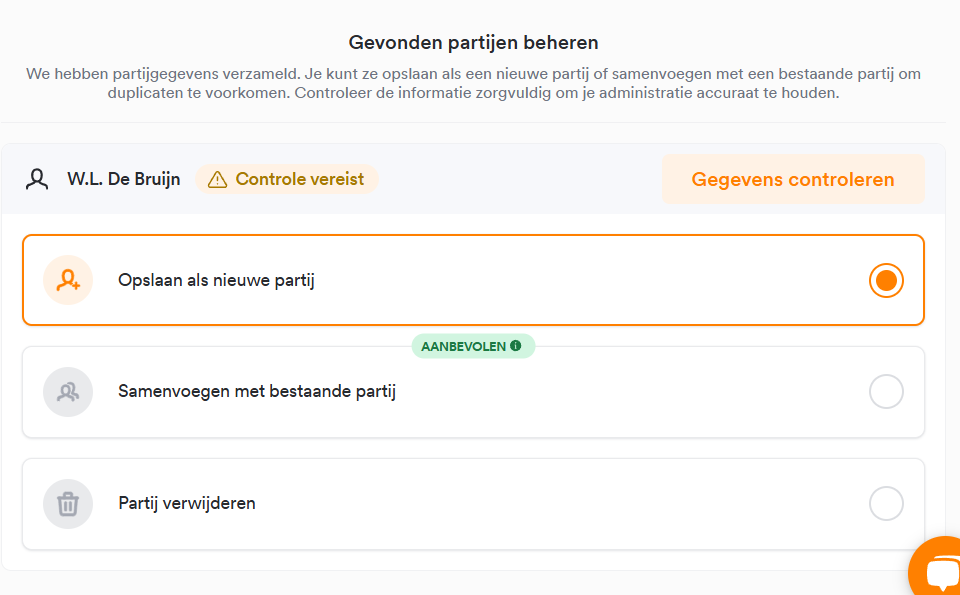Click the merge people icon
This screenshot has width=960, height=595.
pos(68,392)
